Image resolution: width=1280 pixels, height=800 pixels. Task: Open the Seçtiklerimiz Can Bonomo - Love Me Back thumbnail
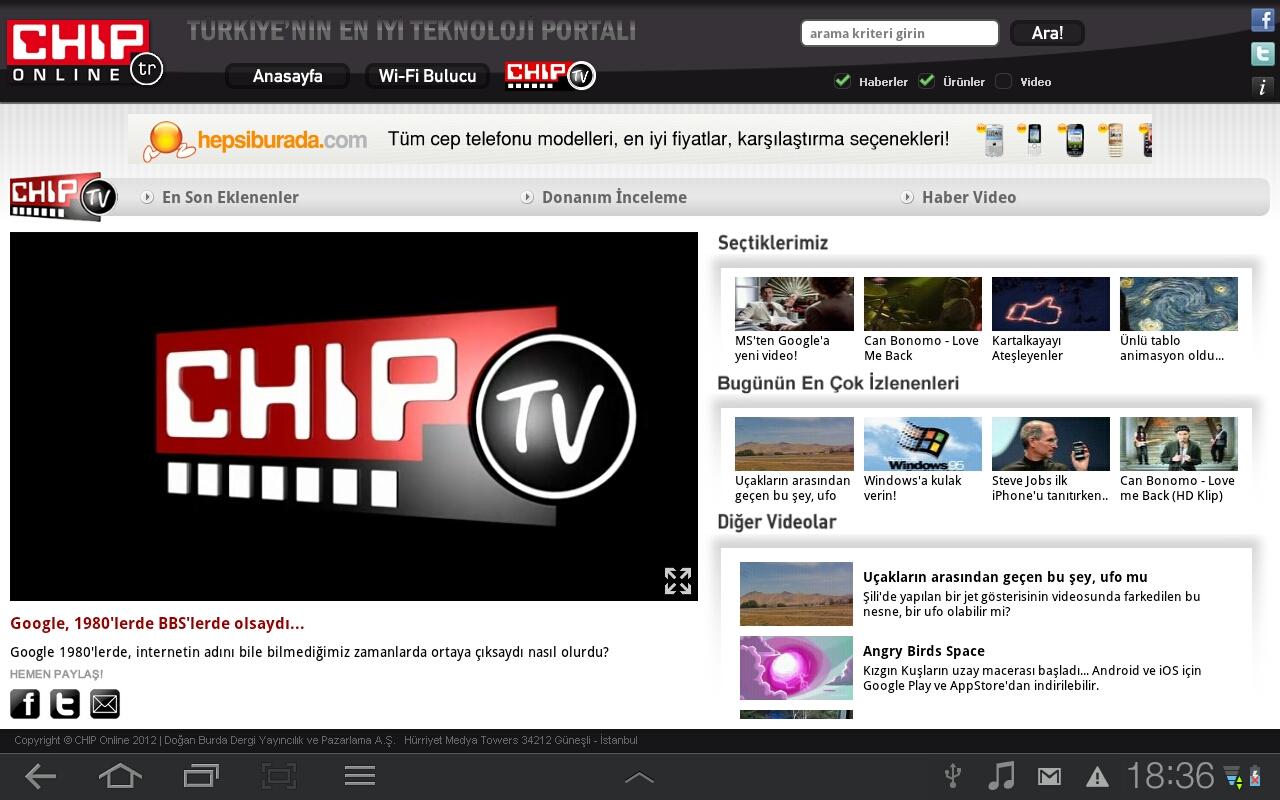(x=923, y=304)
